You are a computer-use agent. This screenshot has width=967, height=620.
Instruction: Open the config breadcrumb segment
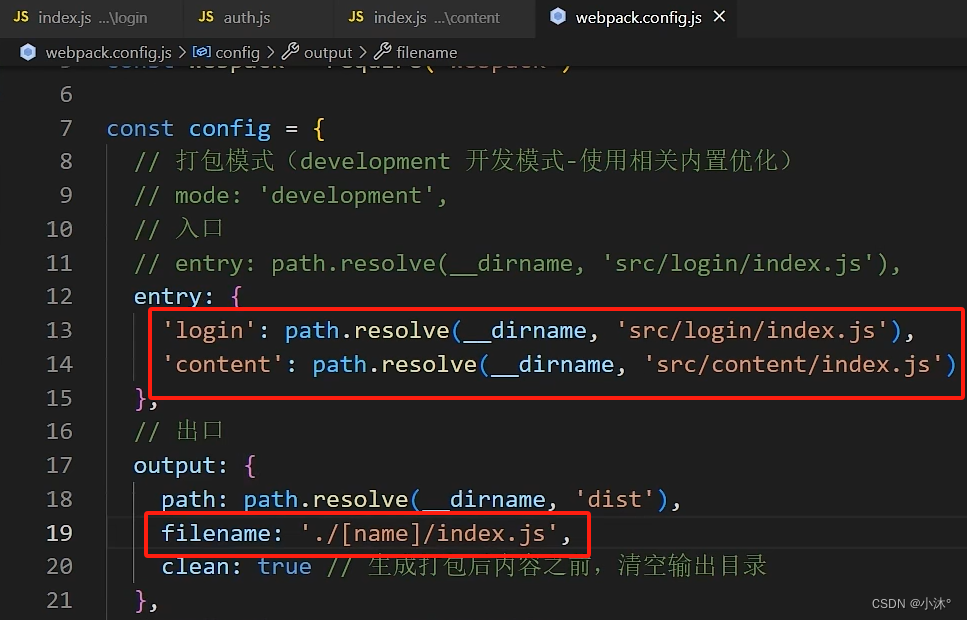pyautogui.click(x=237, y=52)
